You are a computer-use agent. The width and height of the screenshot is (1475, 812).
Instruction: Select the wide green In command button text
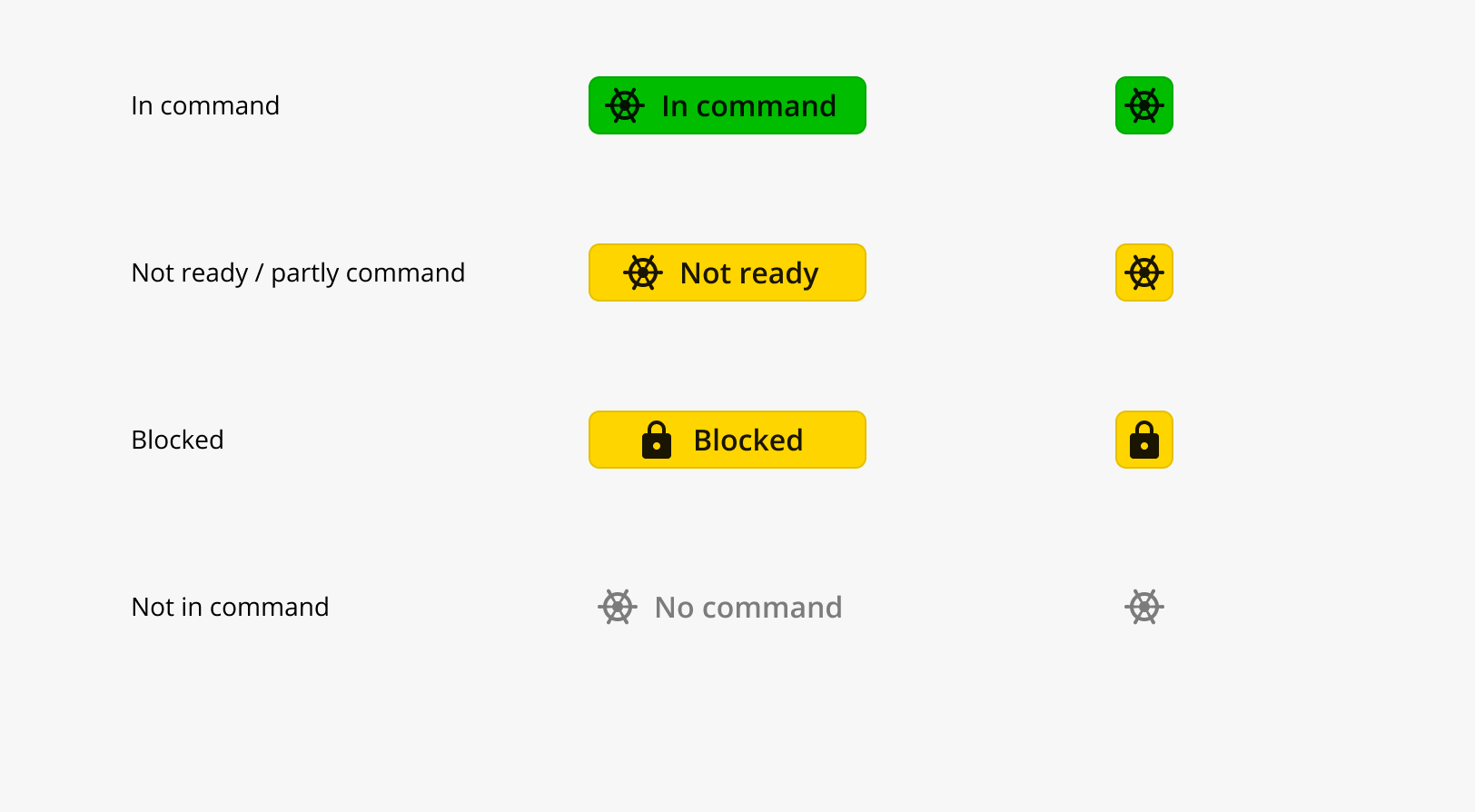[x=749, y=106]
